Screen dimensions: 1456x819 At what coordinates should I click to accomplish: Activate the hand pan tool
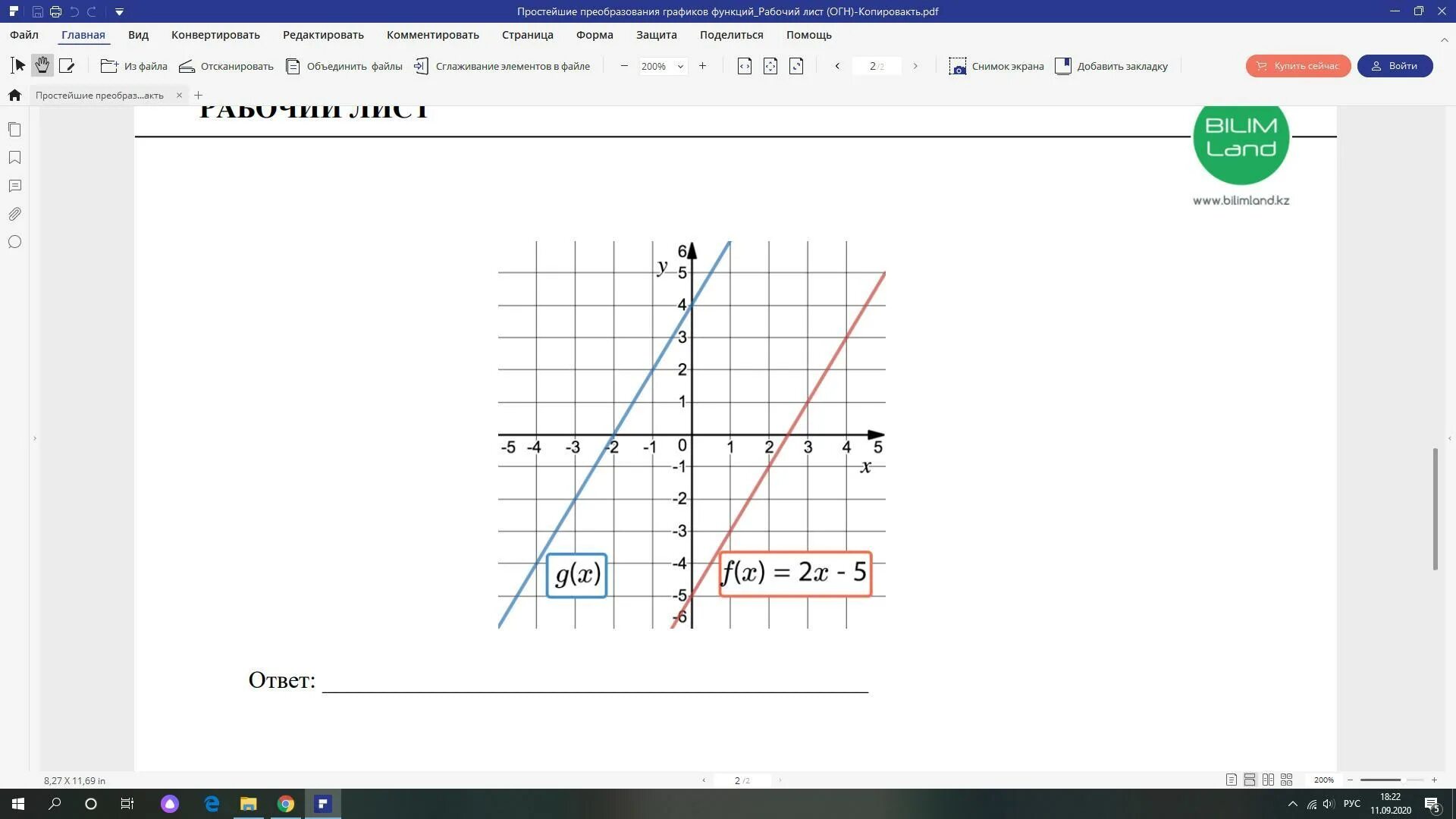pyautogui.click(x=42, y=66)
